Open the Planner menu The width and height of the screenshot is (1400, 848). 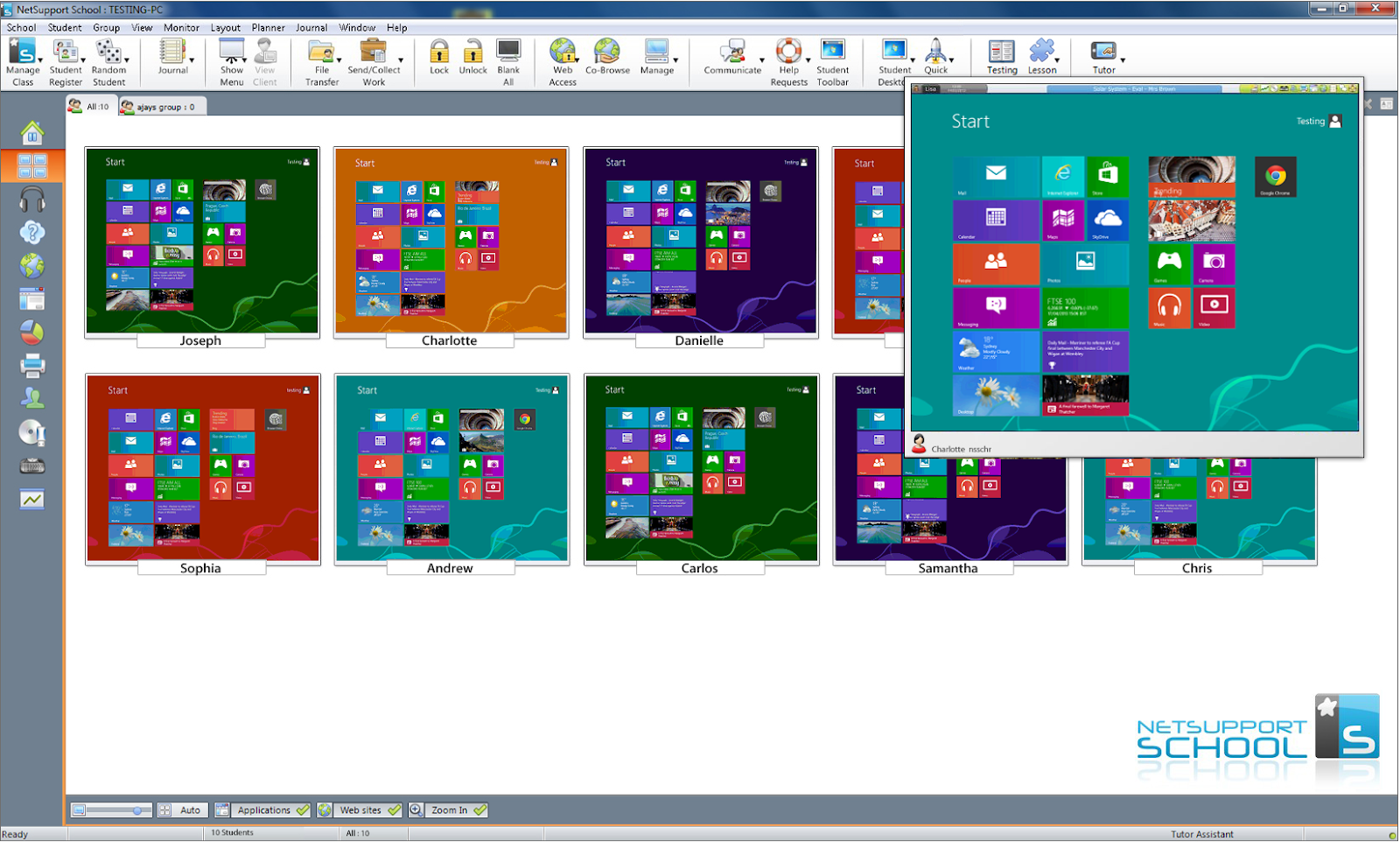click(268, 27)
